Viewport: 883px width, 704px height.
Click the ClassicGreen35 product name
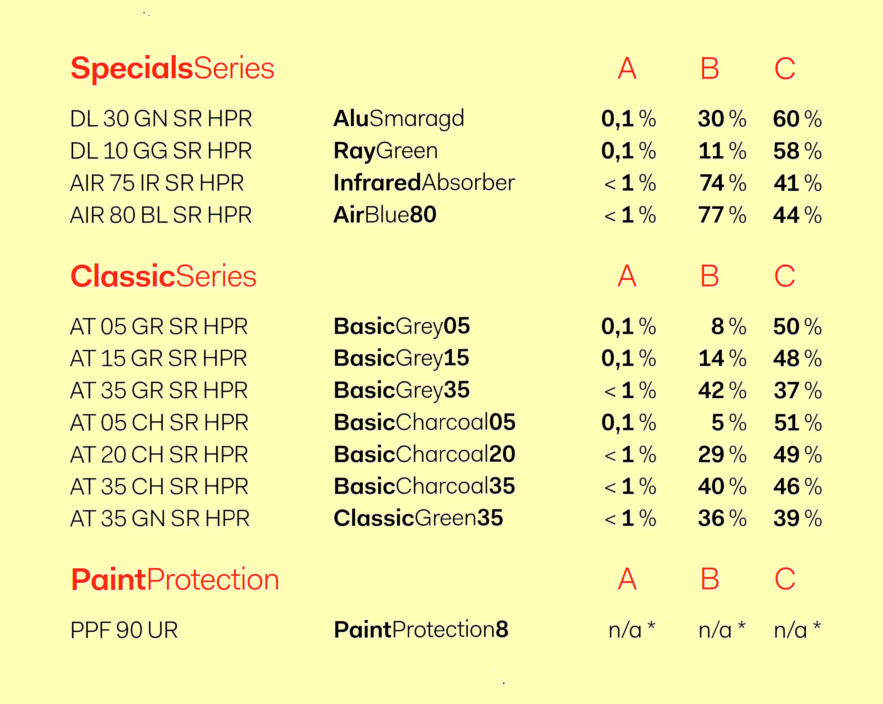coord(418,518)
